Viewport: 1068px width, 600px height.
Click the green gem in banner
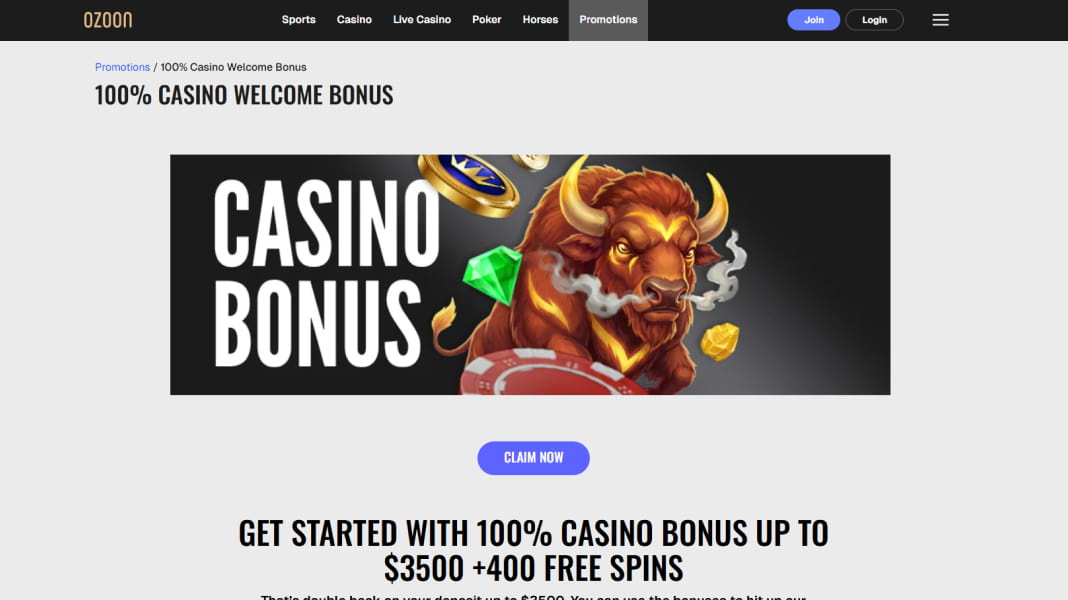492,274
